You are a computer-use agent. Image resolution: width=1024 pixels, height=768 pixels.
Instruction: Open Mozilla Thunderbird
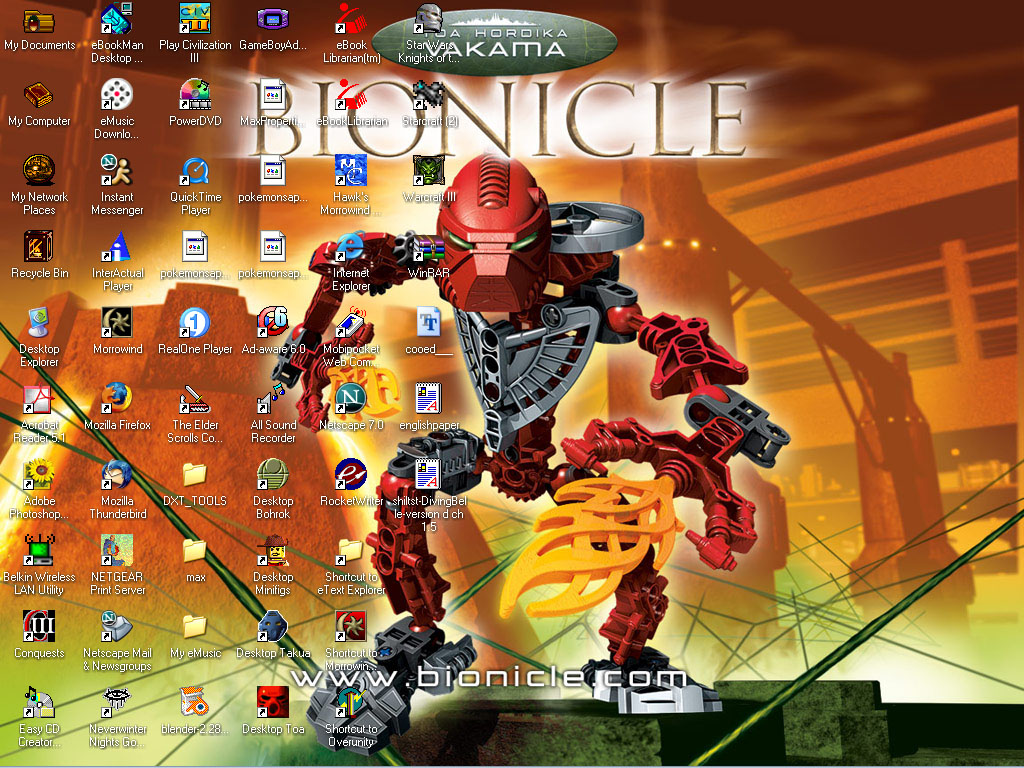[117, 475]
